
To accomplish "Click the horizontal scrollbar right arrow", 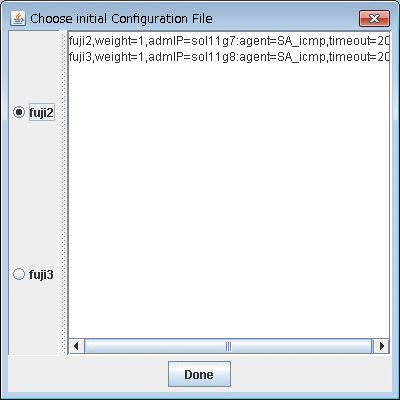I will pyautogui.click(x=381, y=346).
